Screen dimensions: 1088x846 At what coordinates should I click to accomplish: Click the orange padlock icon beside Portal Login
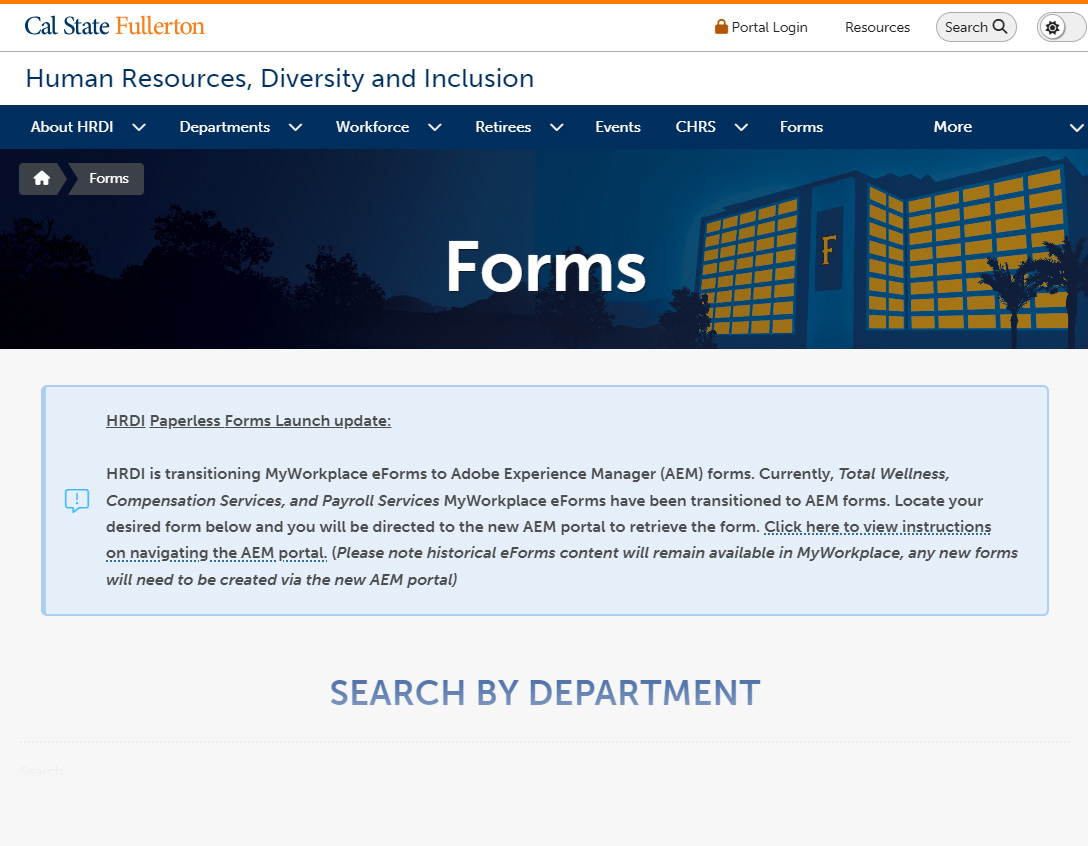(x=720, y=27)
